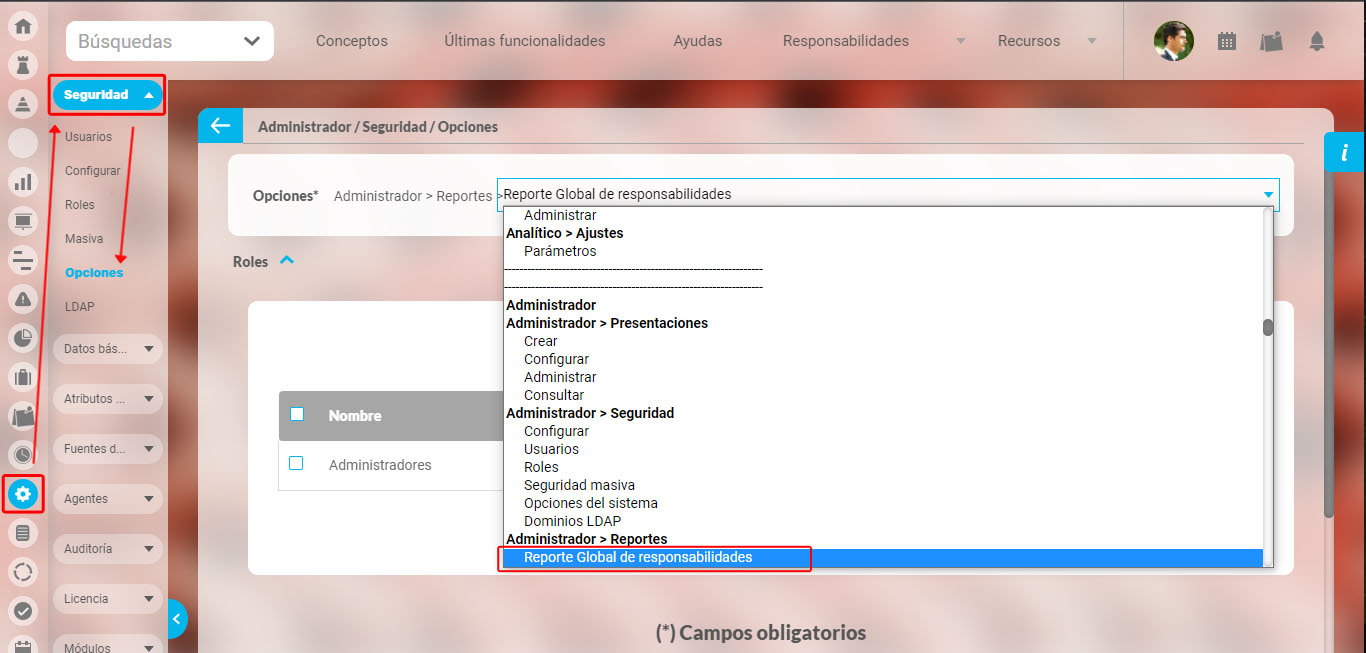This screenshot has width=1366, height=653.
Task: Click the notification bell icon
Action: click(1316, 41)
